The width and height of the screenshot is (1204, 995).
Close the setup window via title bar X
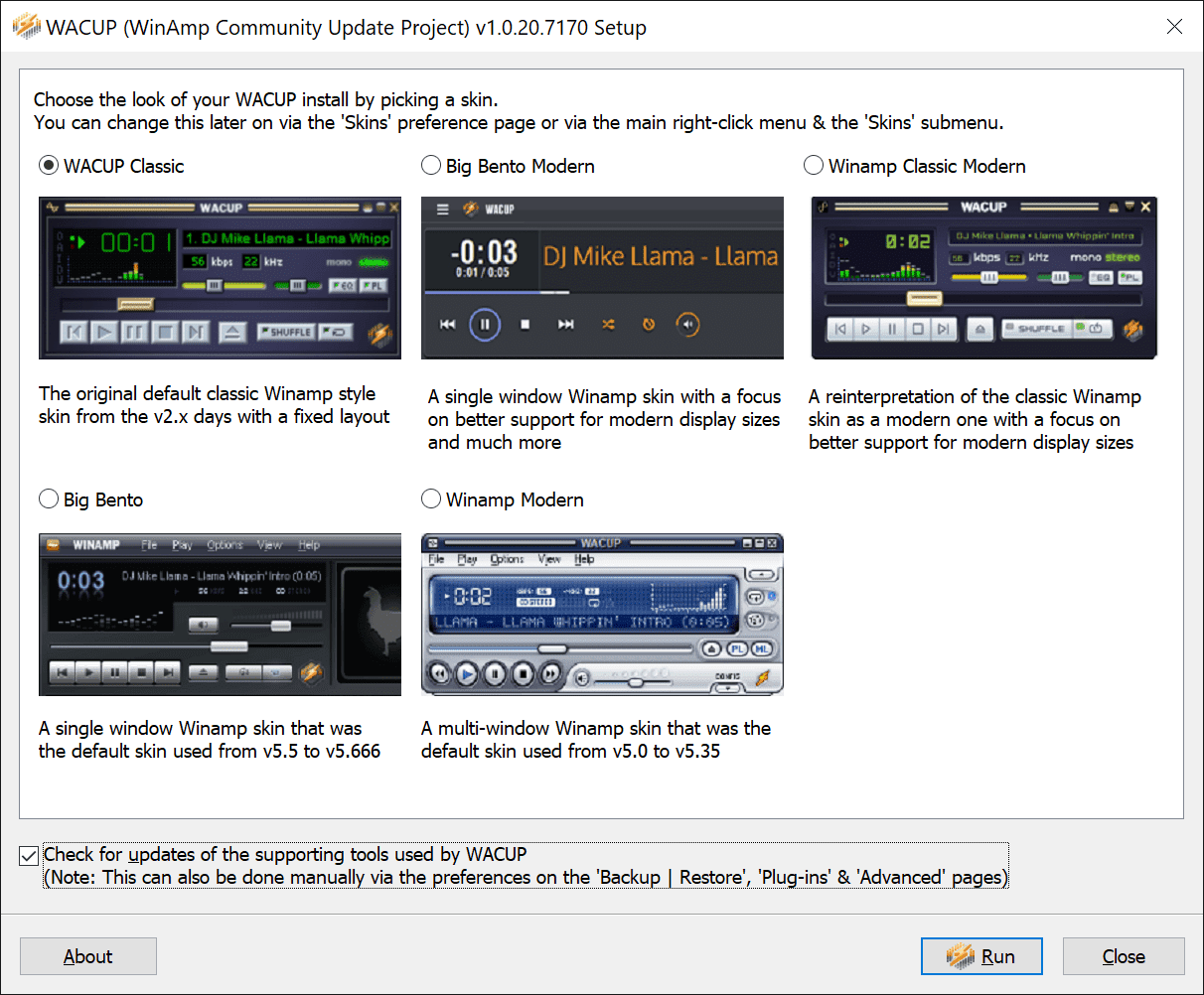pos(1174,27)
